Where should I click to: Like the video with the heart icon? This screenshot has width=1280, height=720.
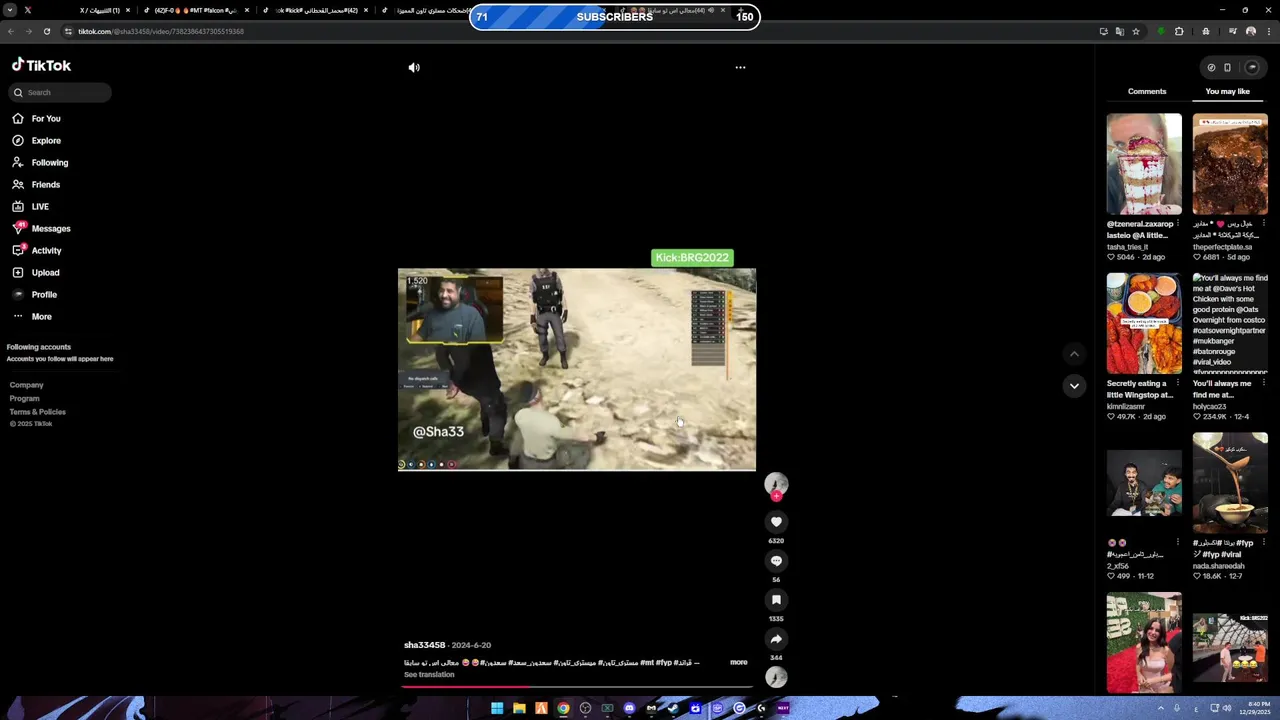(776, 522)
